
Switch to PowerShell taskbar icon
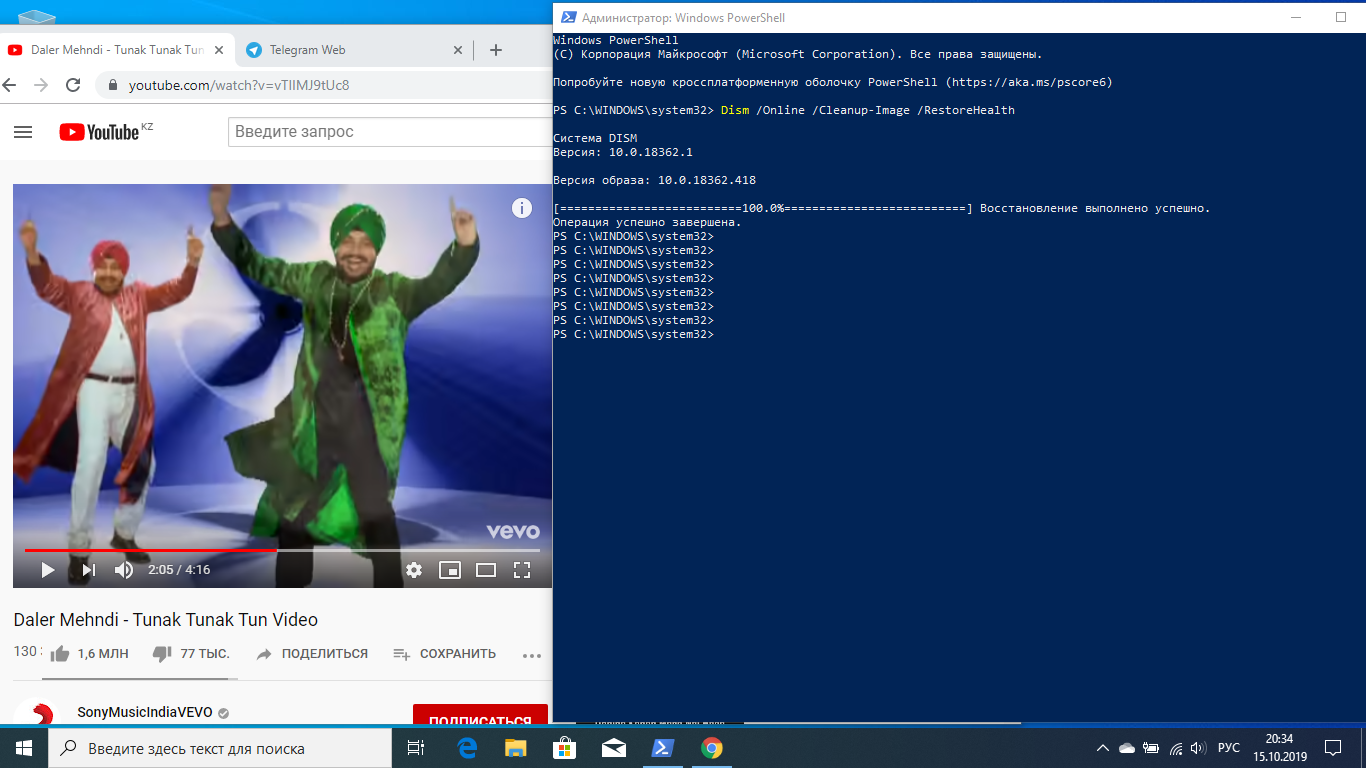coord(663,748)
